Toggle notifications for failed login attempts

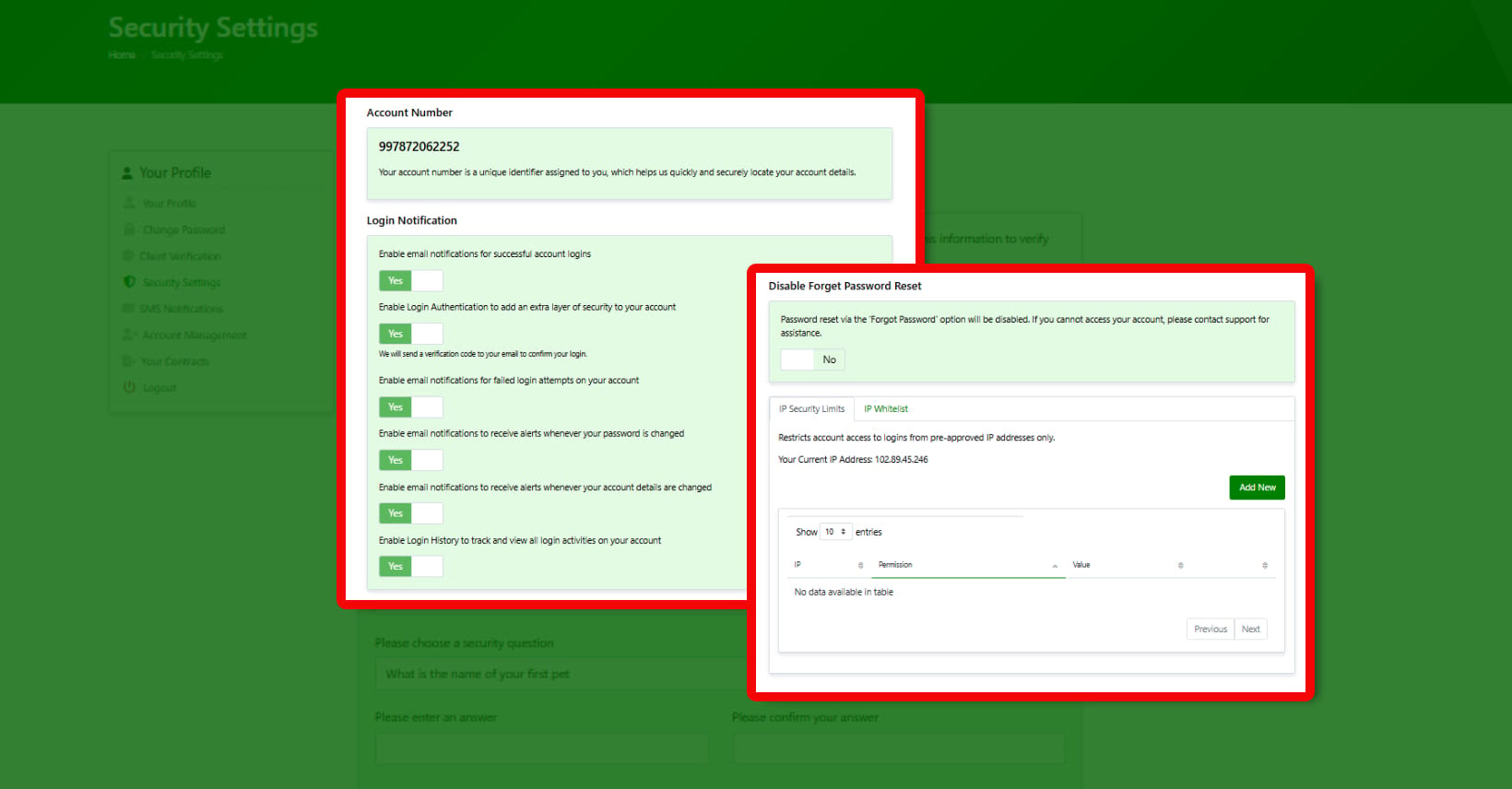click(x=411, y=406)
